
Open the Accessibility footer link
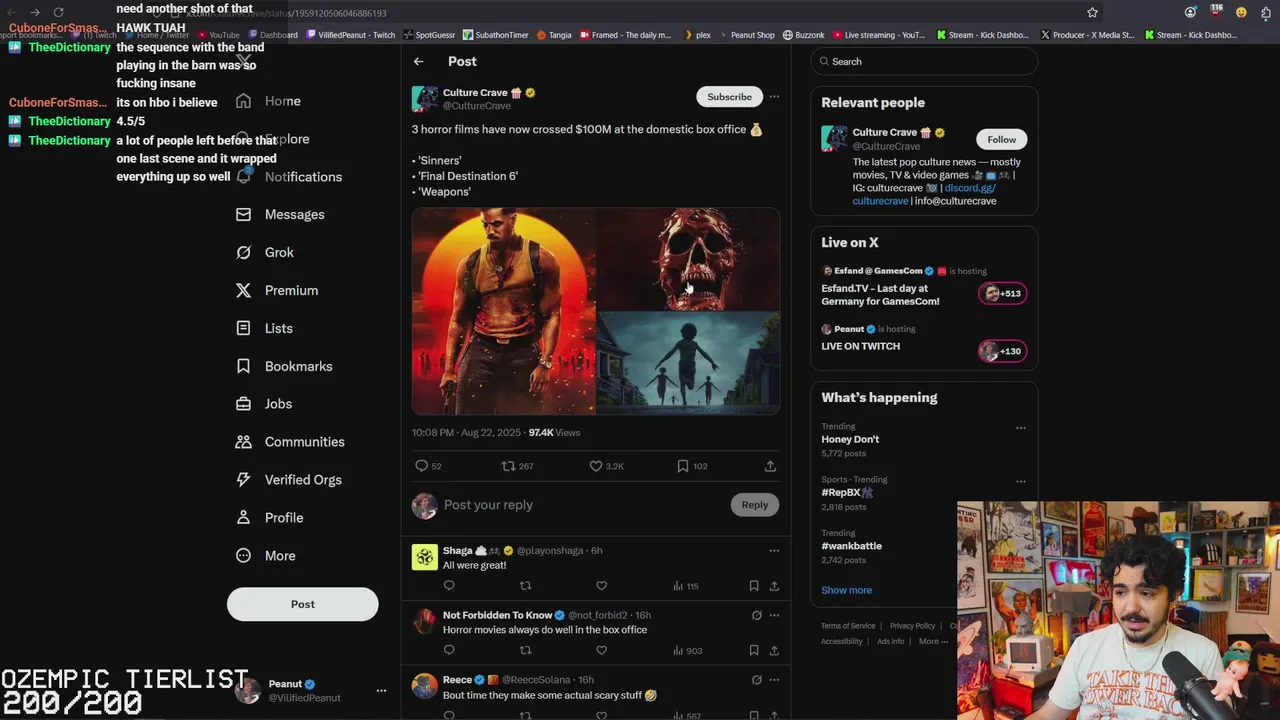(x=842, y=642)
